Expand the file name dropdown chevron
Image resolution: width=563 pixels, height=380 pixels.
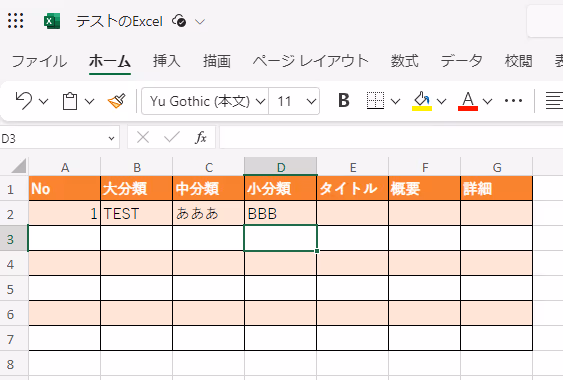[200, 22]
